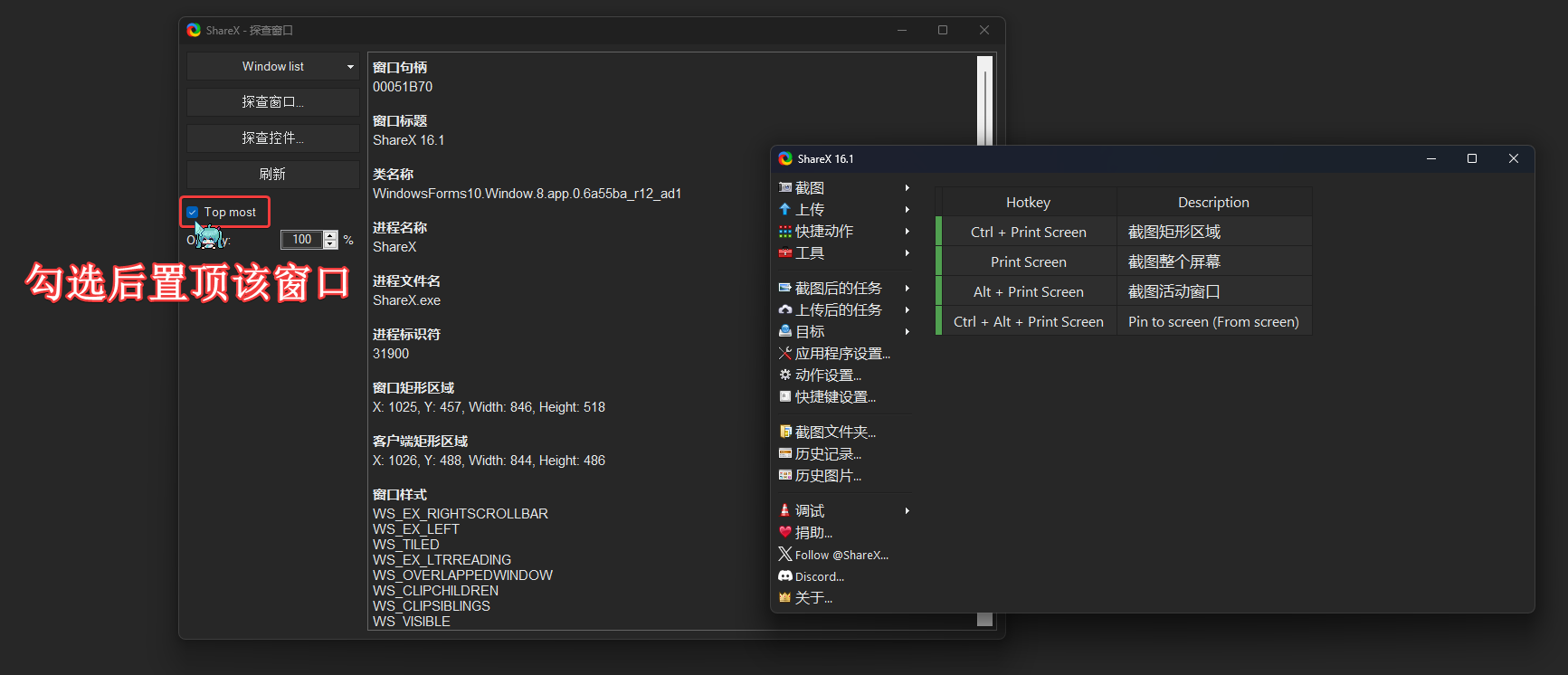
Task: Click the 关于 crown icon
Action: click(x=785, y=597)
